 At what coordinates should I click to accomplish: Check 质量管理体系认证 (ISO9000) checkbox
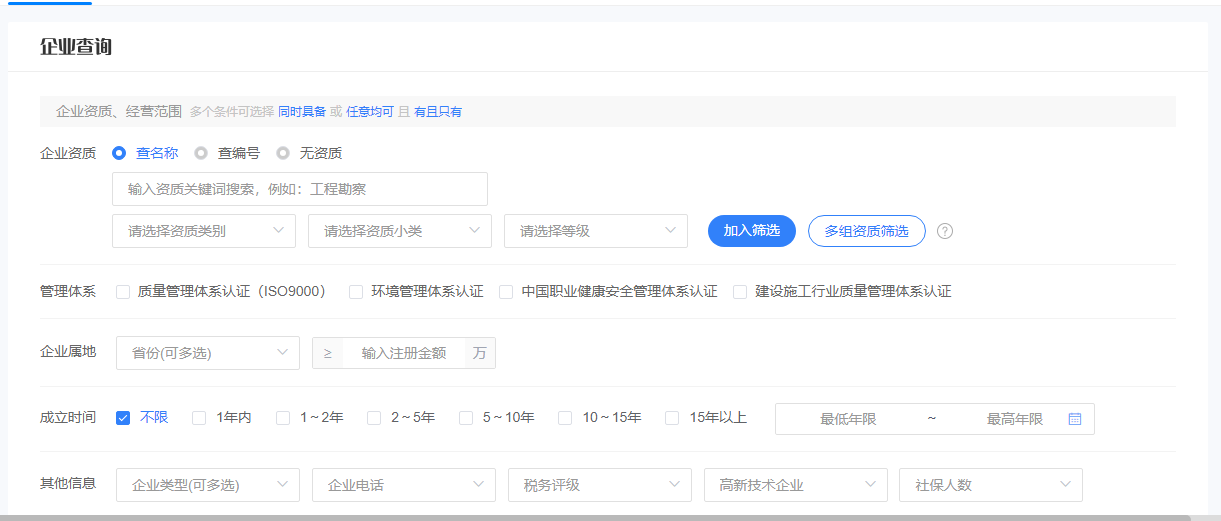click(x=123, y=292)
